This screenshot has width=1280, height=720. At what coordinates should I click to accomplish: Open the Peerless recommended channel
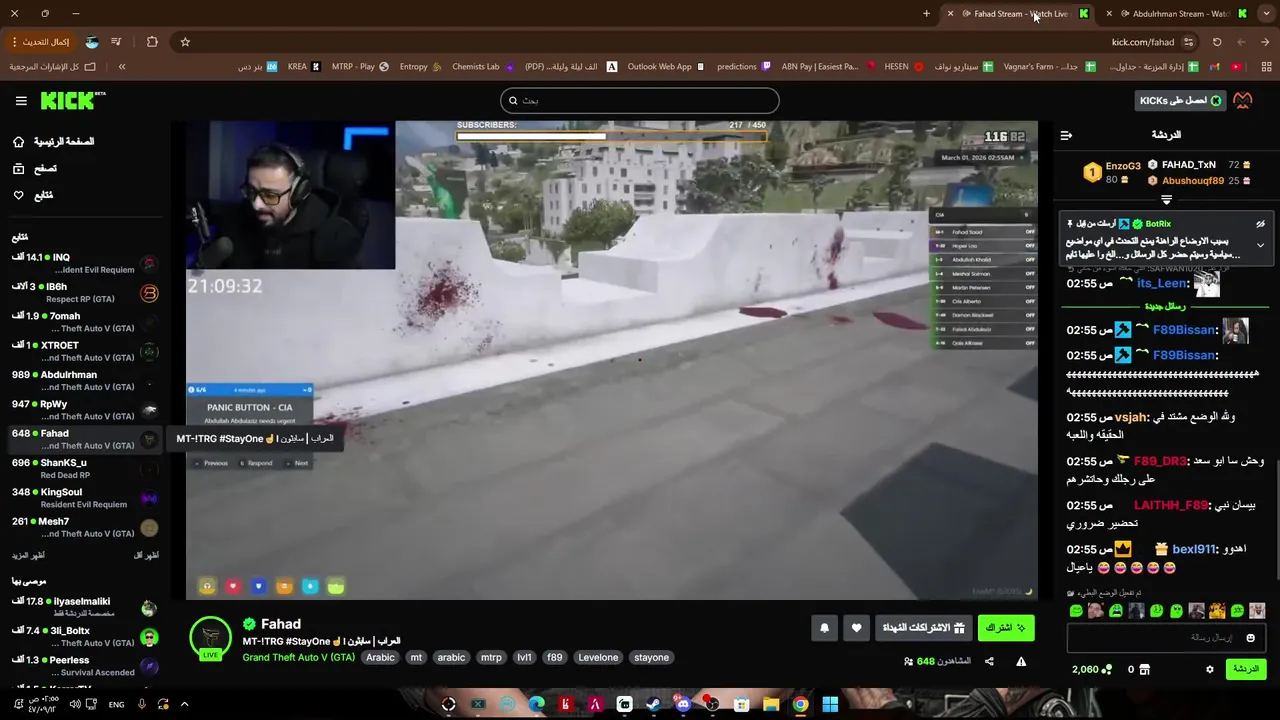[x=85, y=666]
